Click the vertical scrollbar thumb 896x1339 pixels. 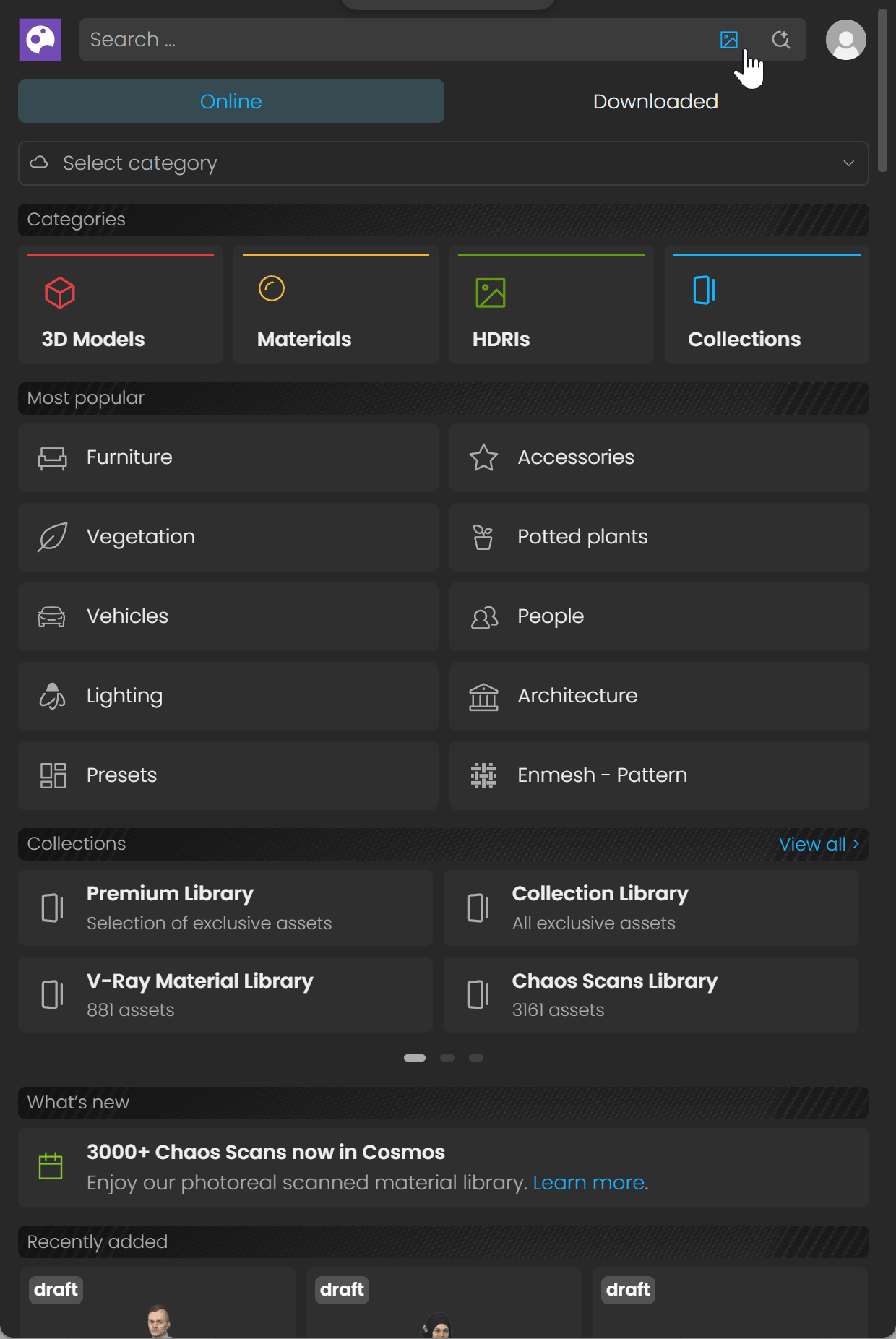point(882,90)
